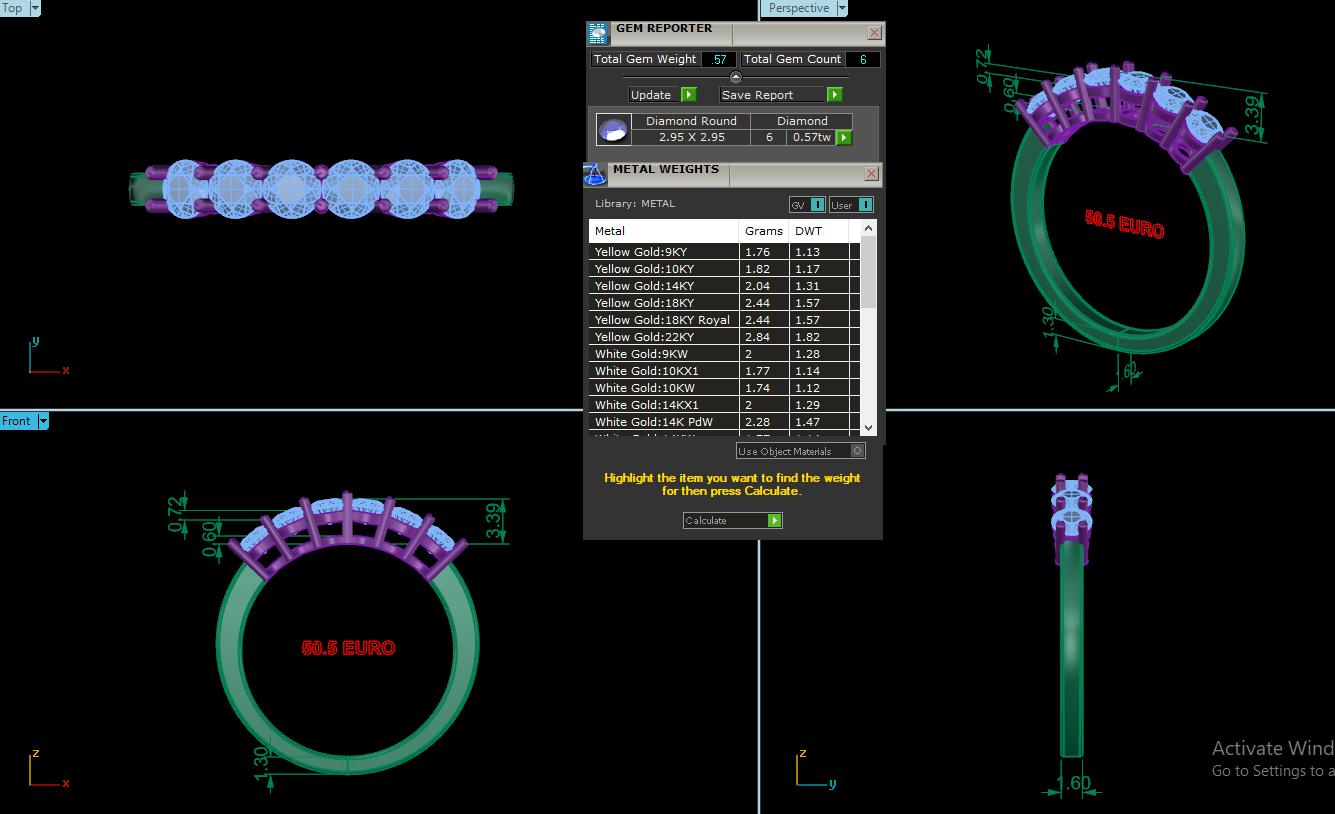Screen dimensions: 1335x814
Task: Toggle the User library switch
Action: (865, 205)
